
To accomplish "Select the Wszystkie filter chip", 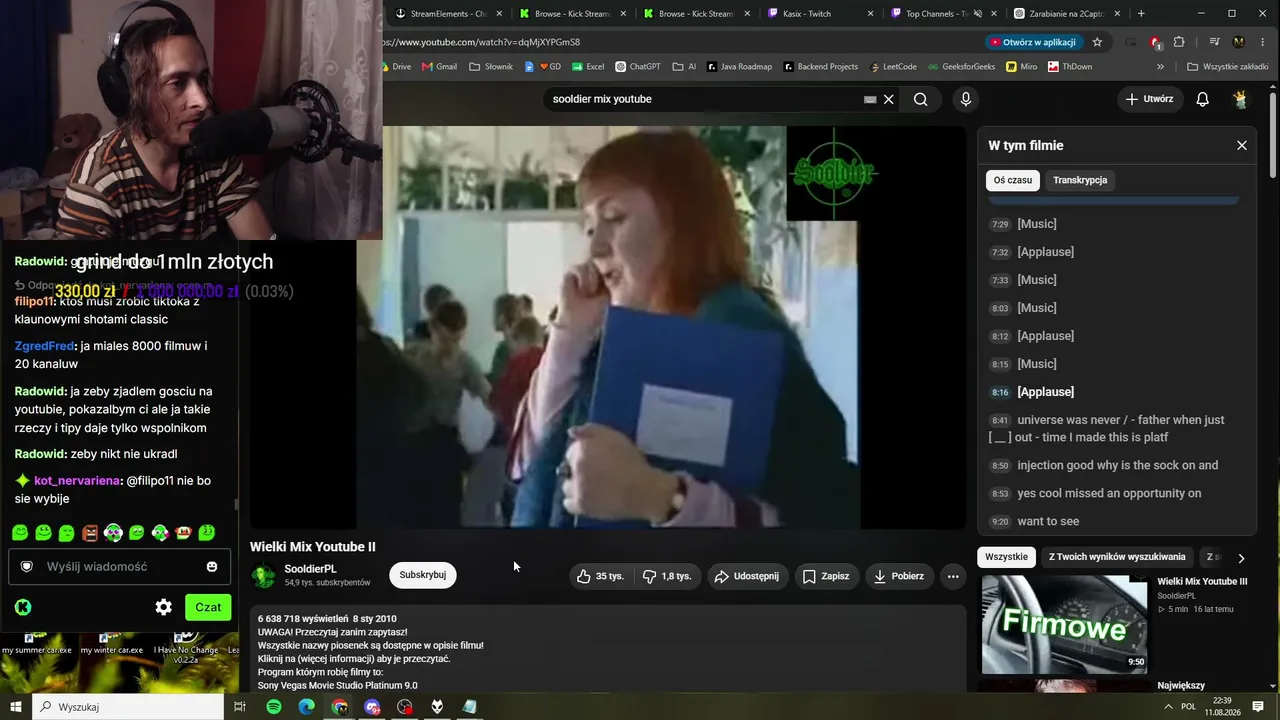I will [x=1006, y=557].
